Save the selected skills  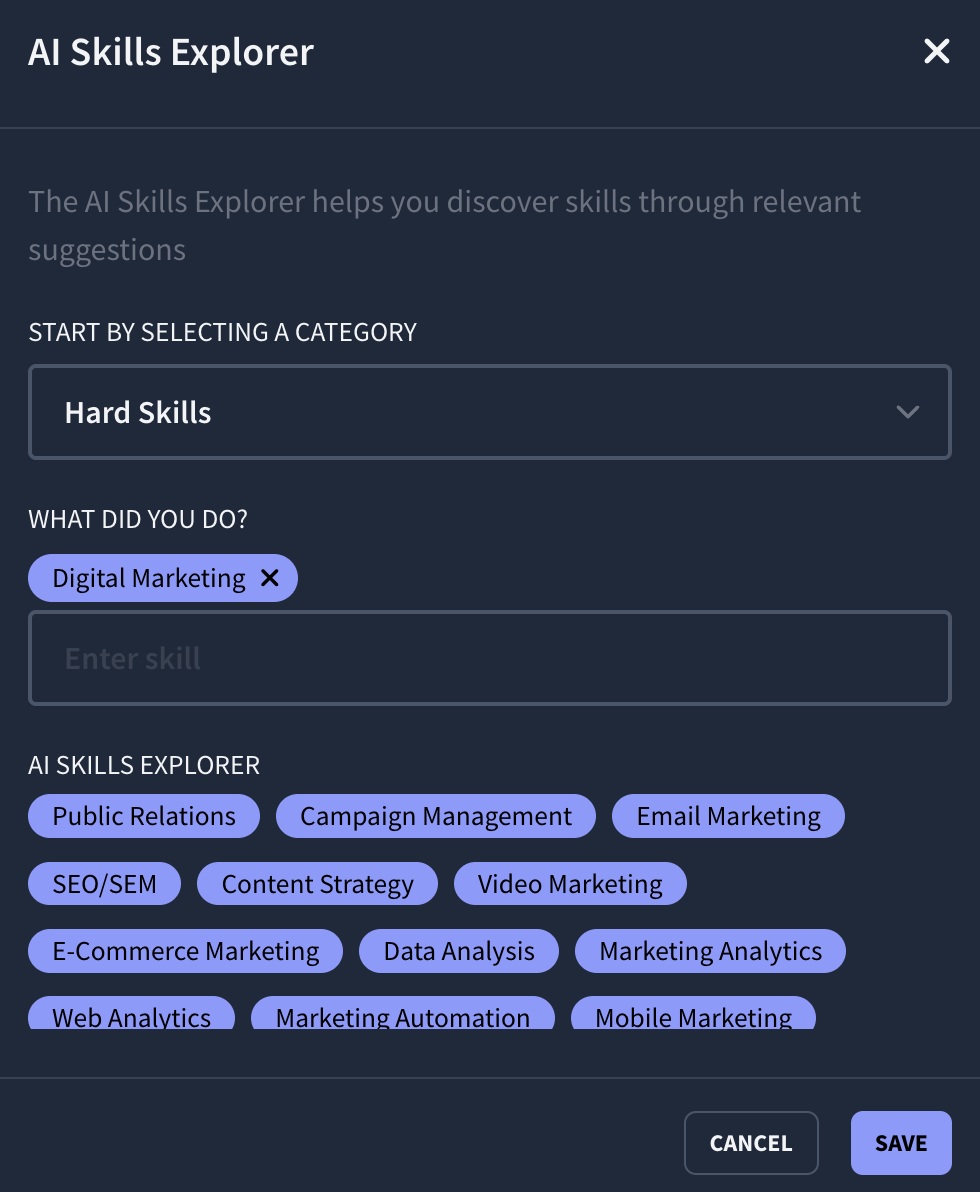coord(900,1142)
